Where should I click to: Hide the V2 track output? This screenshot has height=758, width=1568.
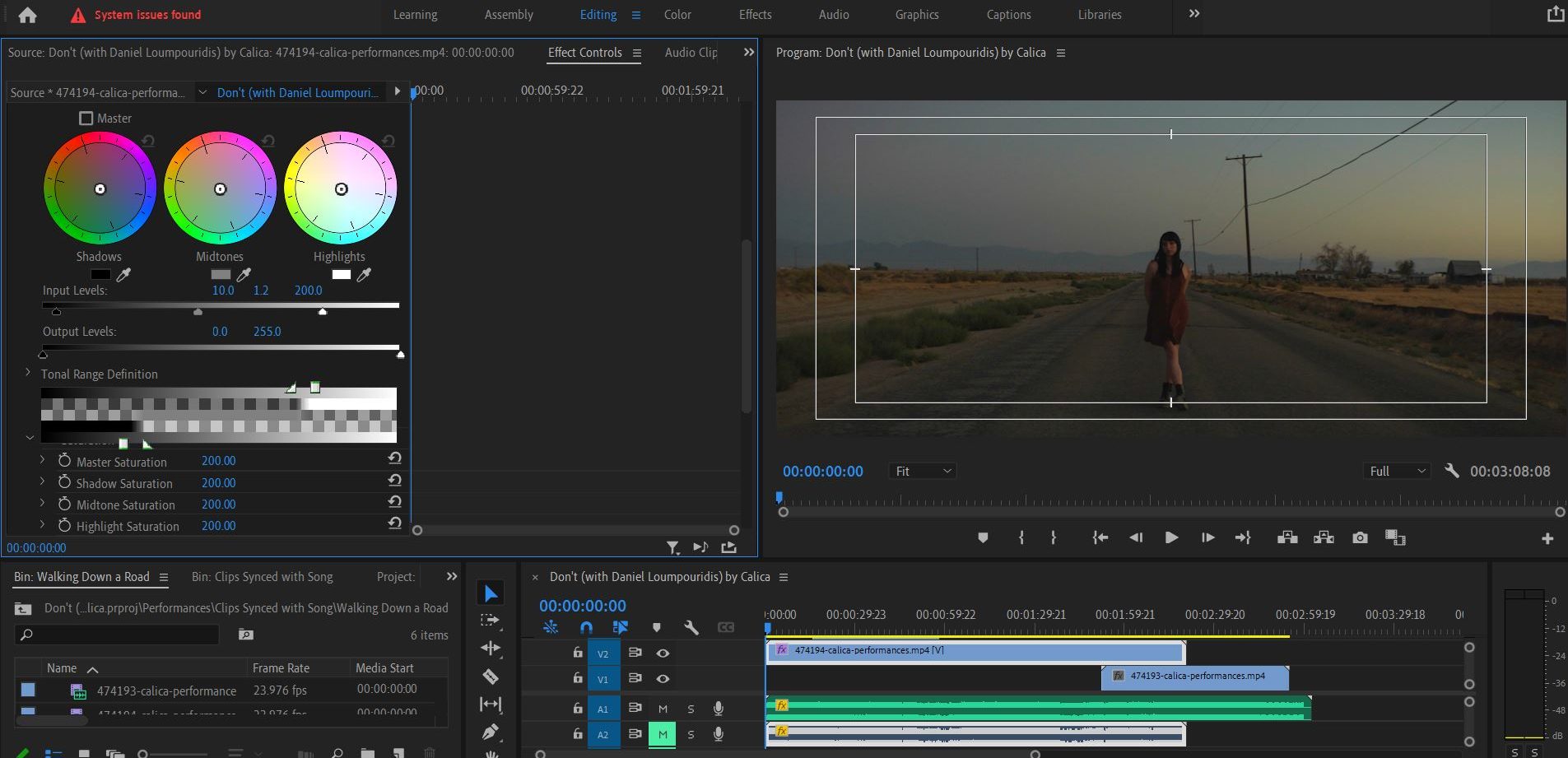pyautogui.click(x=663, y=653)
